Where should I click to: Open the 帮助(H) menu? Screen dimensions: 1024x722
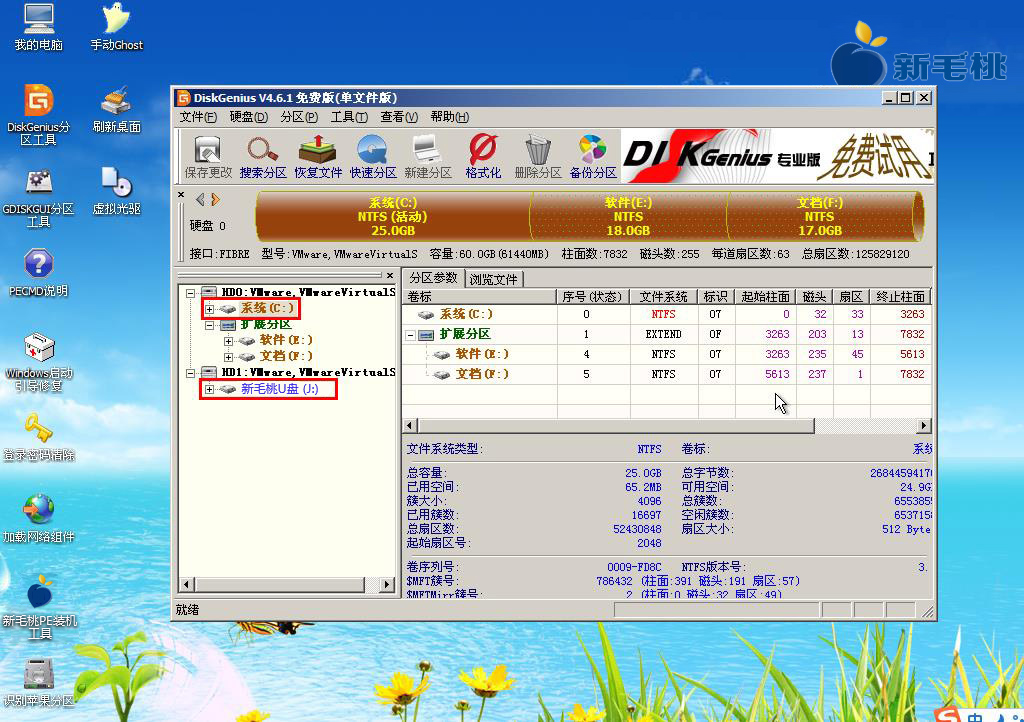pyautogui.click(x=449, y=117)
